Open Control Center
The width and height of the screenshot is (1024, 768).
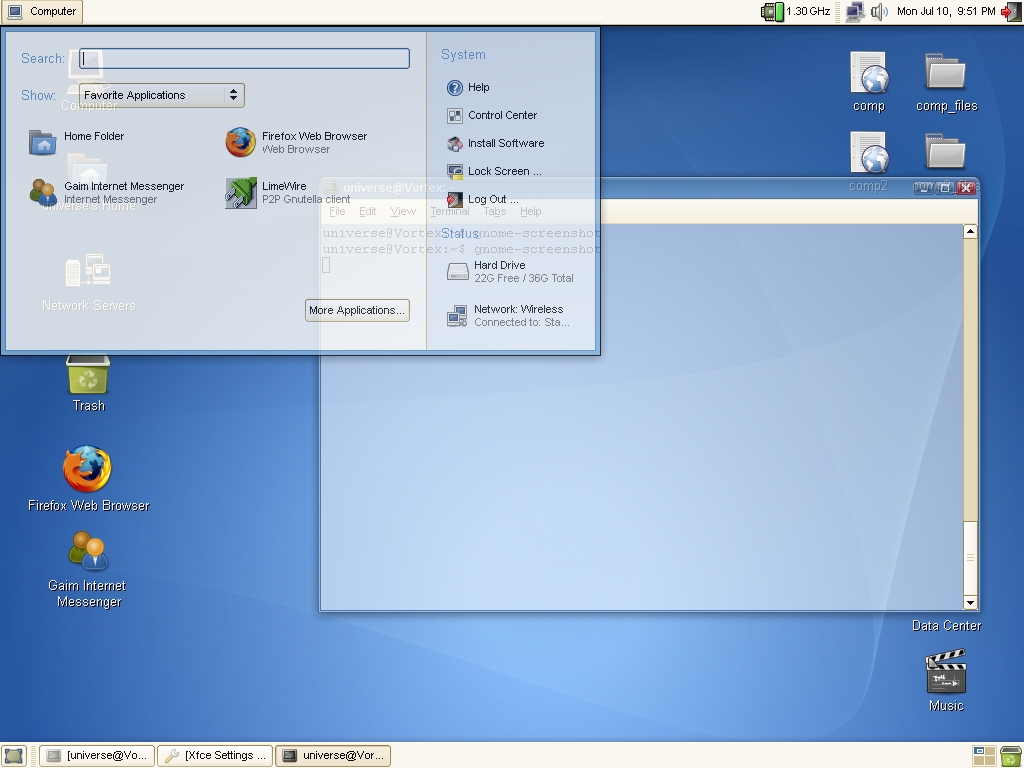(x=492, y=115)
